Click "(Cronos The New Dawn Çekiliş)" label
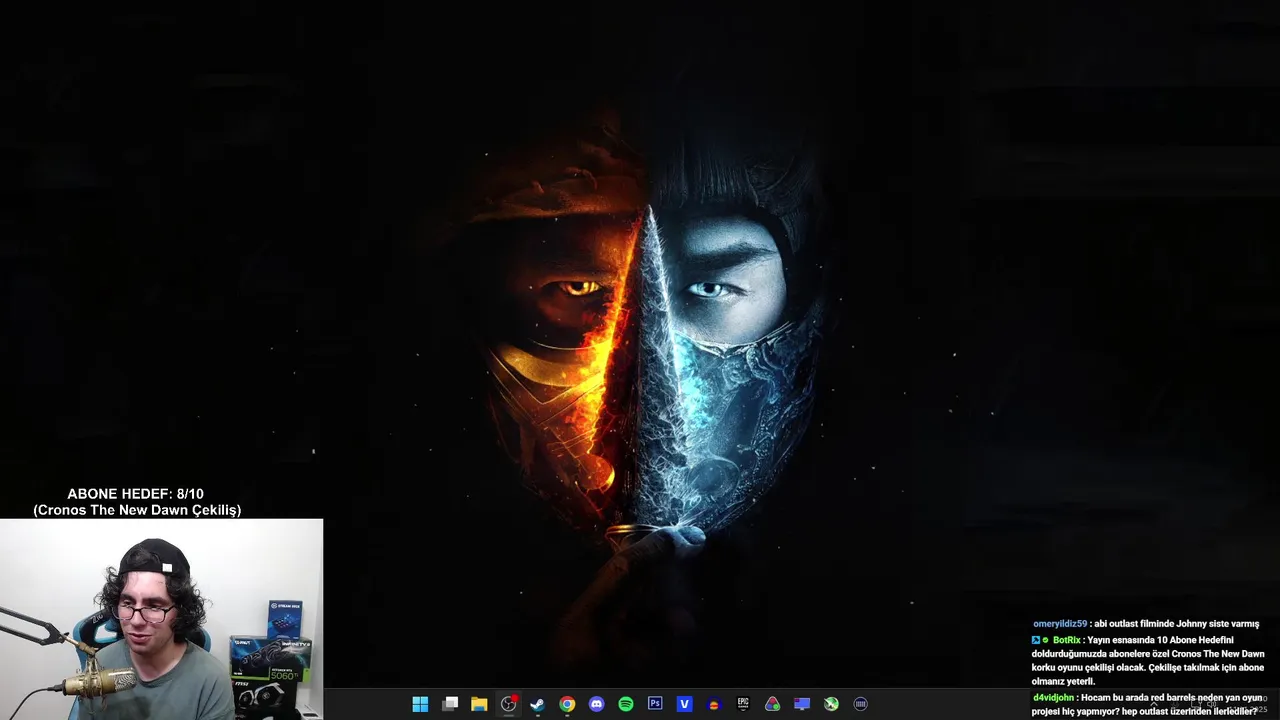 coord(137,510)
